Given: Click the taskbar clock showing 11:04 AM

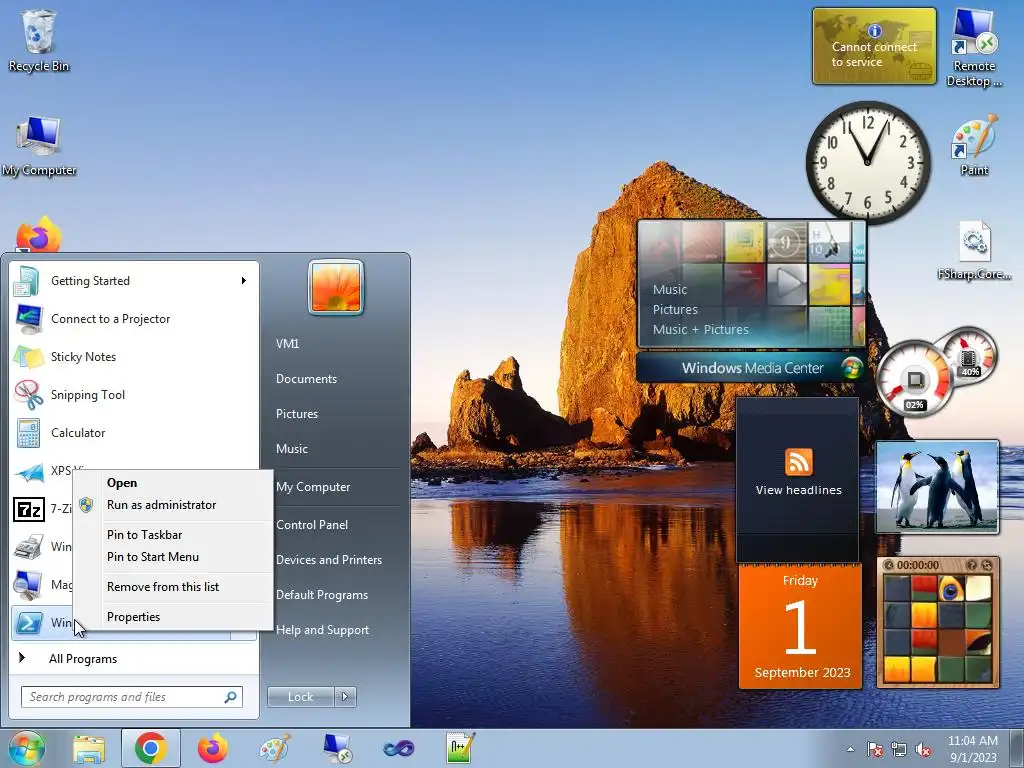Looking at the screenshot, I should (972, 749).
